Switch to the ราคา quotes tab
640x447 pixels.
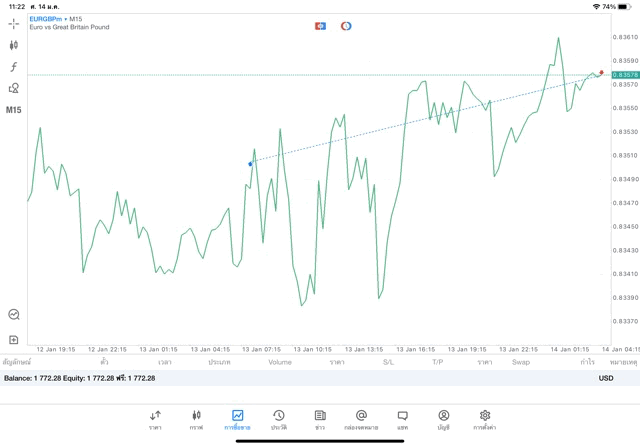coord(155,419)
